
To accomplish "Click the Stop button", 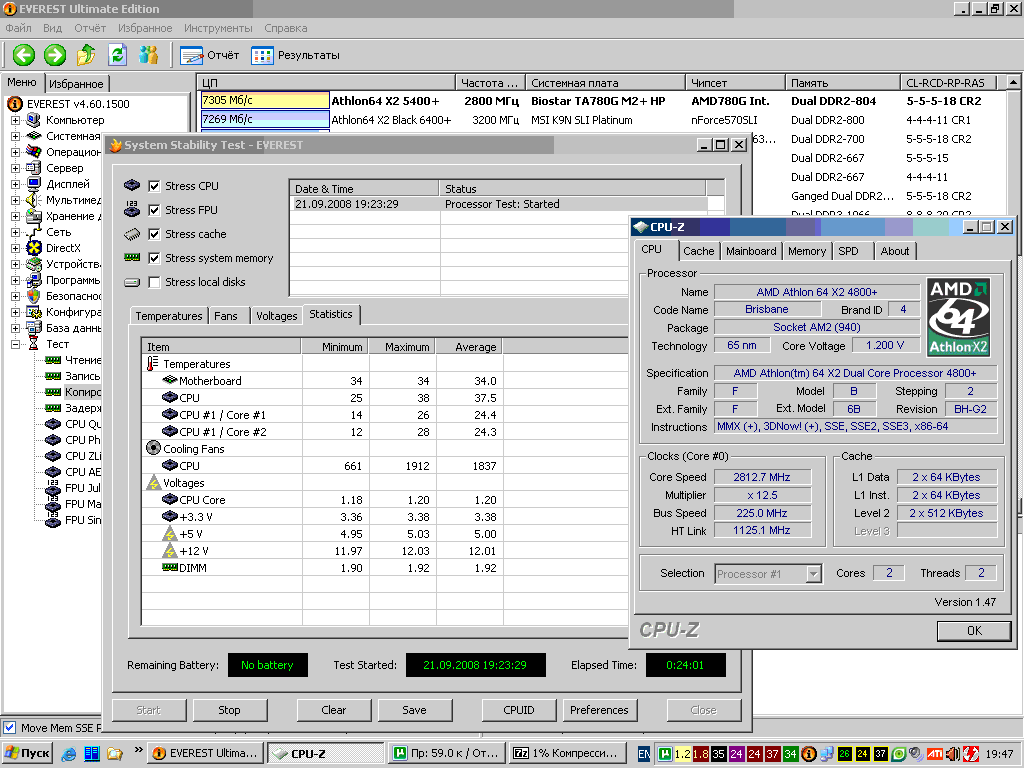I will (x=229, y=710).
